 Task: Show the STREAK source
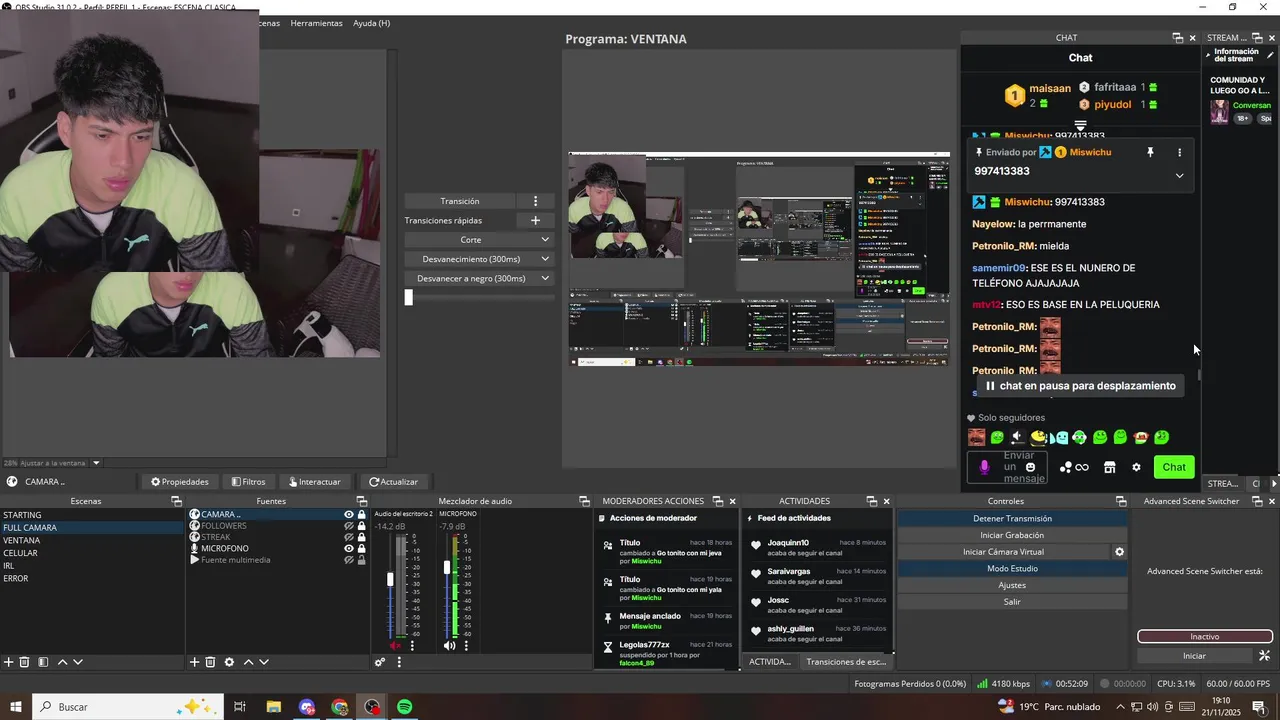pyautogui.click(x=349, y=537)
